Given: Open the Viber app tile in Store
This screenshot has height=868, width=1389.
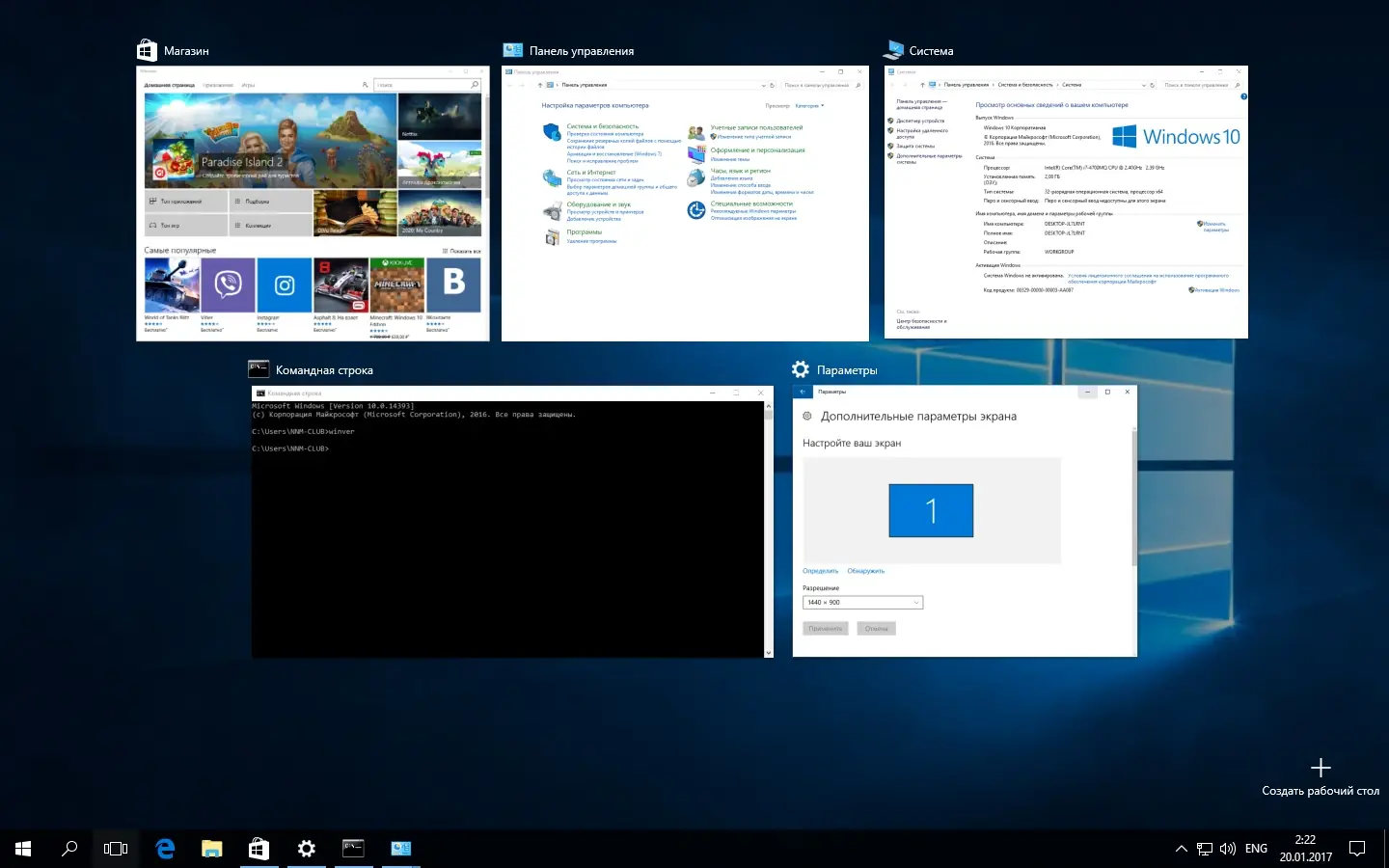Looking at the screenshot, I should coord(228,294).
